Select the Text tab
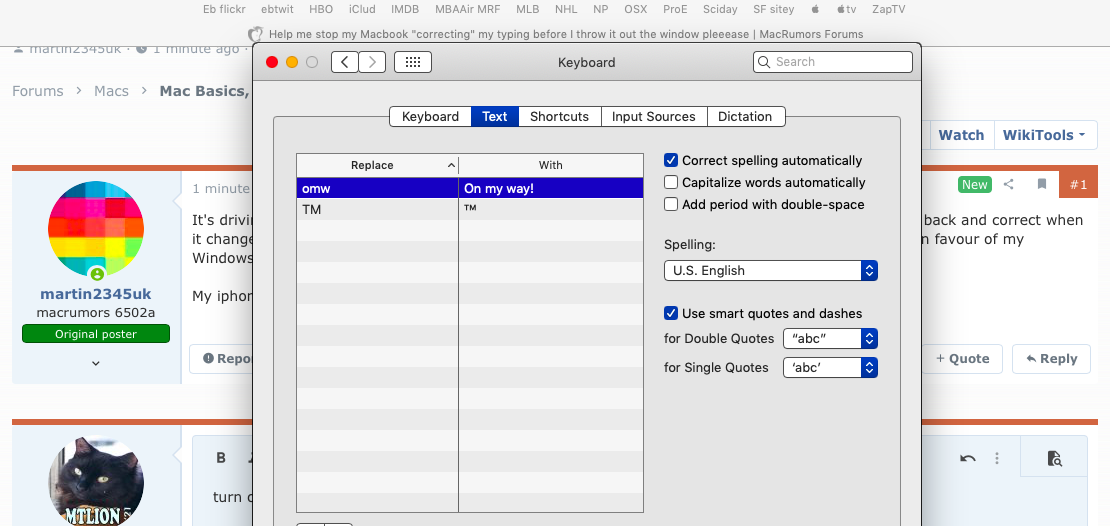This screenshot has width=1110, height=526. pyautogui.click(x=495, y=117)
